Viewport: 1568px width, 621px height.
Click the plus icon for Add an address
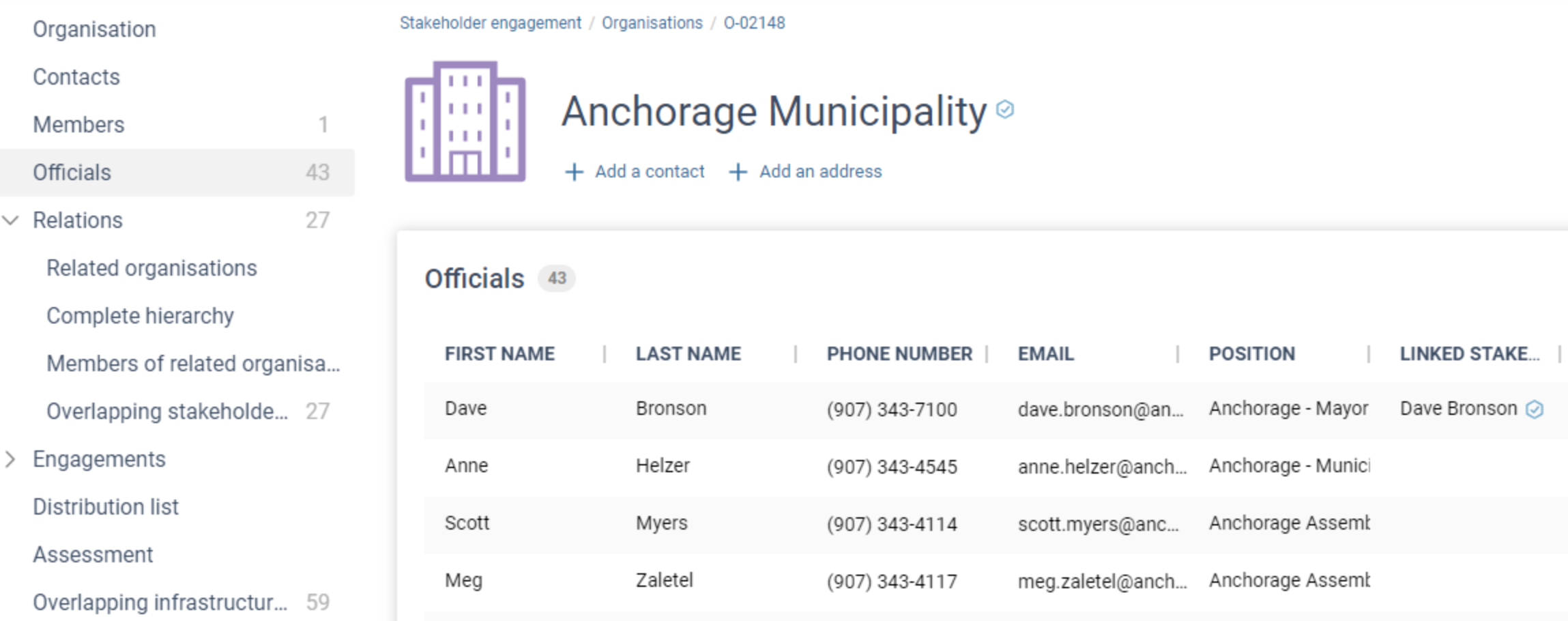tap(738, 172)
